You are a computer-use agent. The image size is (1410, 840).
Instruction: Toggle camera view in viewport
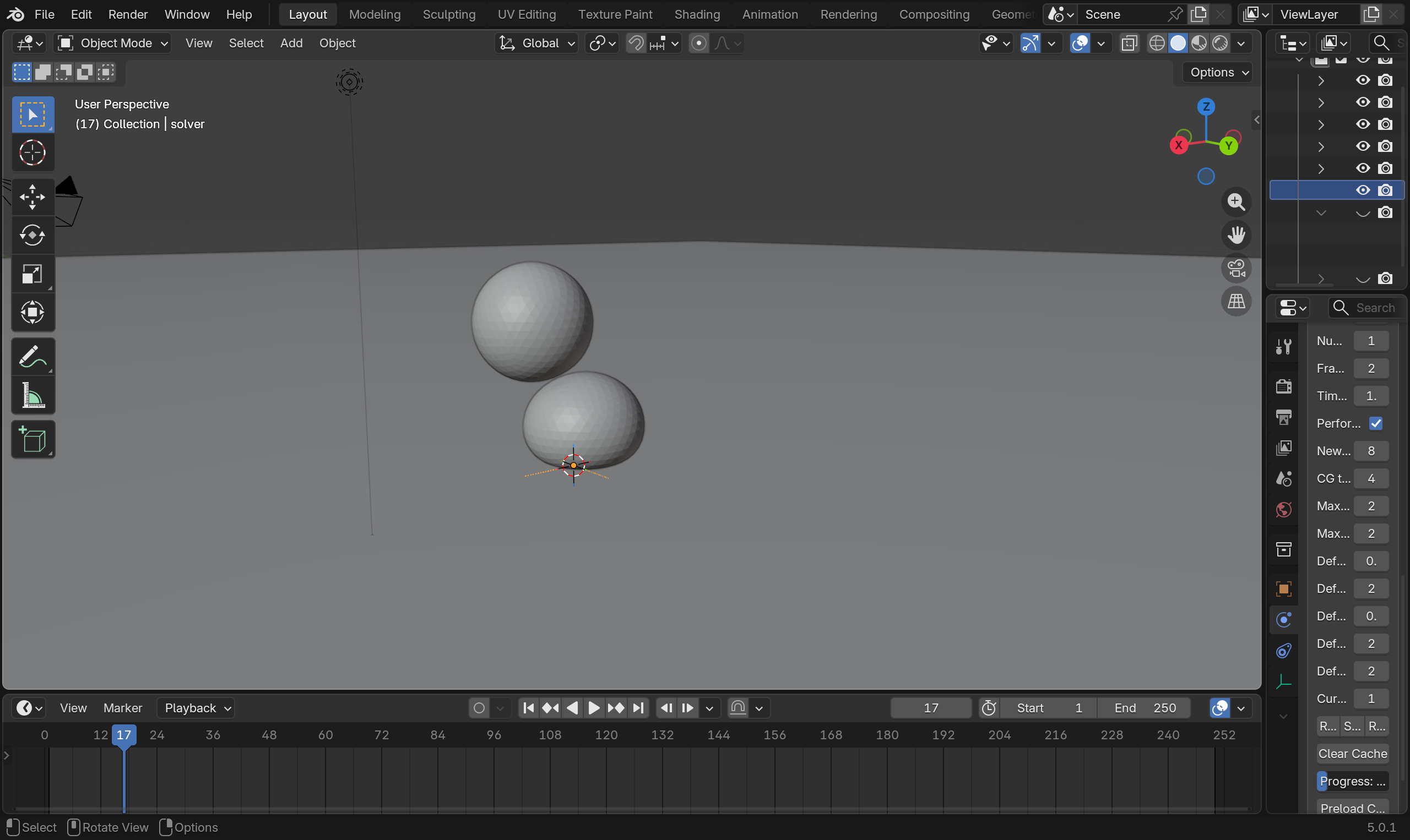(1236, 268)
